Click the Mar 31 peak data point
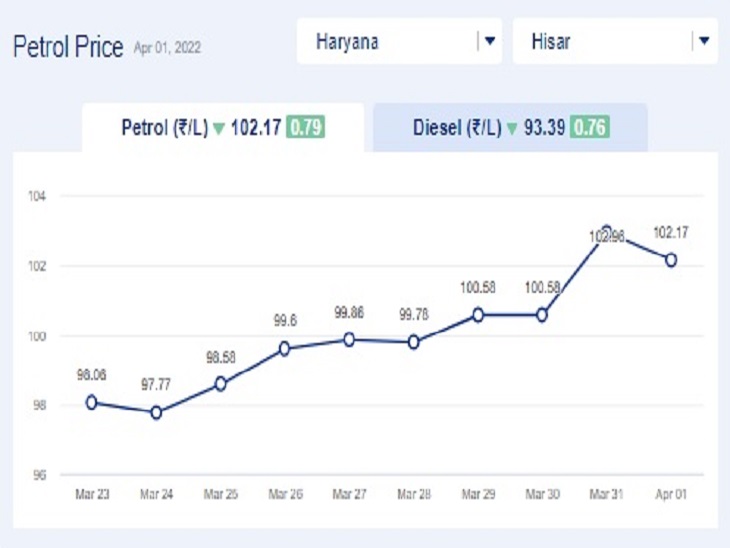The height and width of the screenshot is (548, 730). tap(606, 231)
